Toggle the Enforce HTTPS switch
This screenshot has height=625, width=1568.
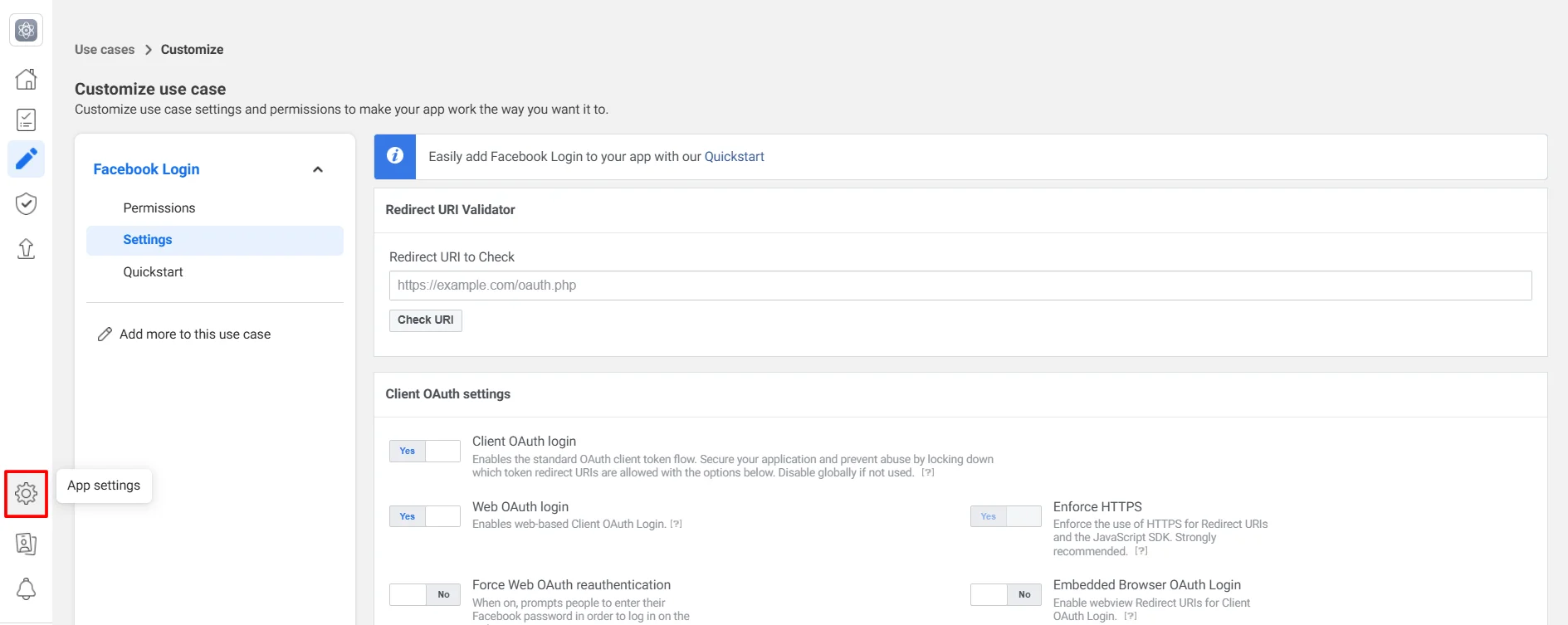(1005, 516)
